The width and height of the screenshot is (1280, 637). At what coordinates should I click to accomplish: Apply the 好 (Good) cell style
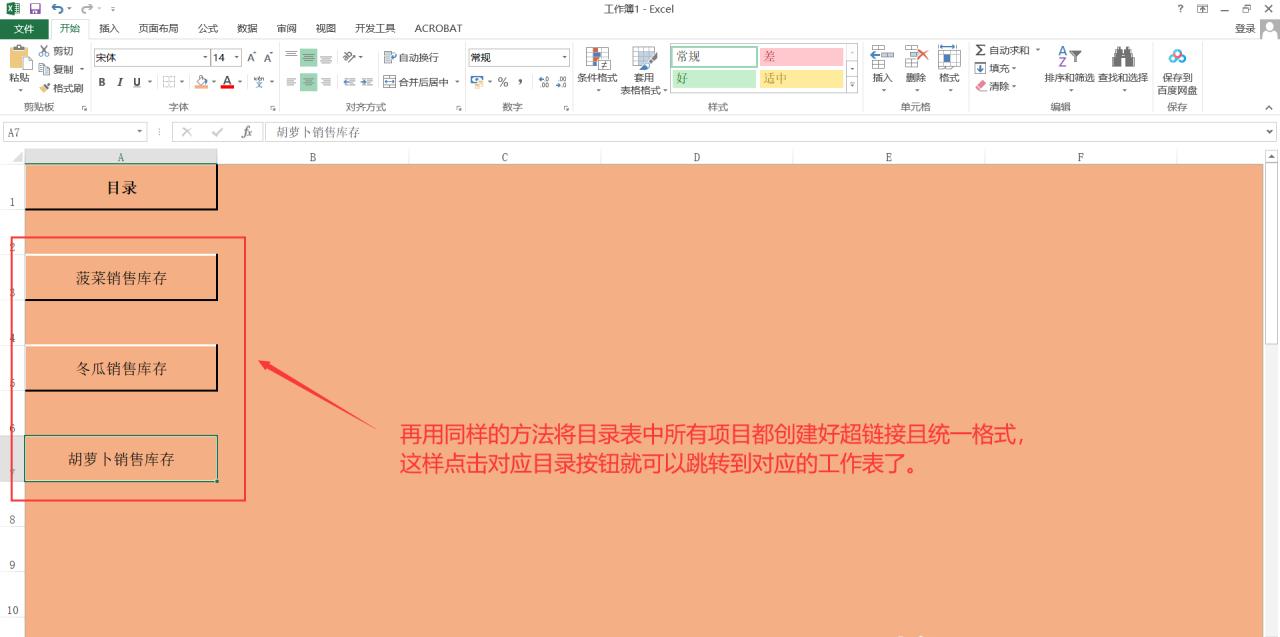pyautogui.click(x=714, y=79)
